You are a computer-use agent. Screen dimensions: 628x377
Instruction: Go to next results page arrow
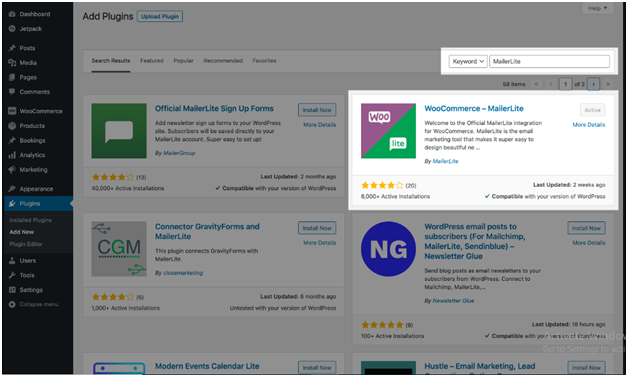coord(594,84)
